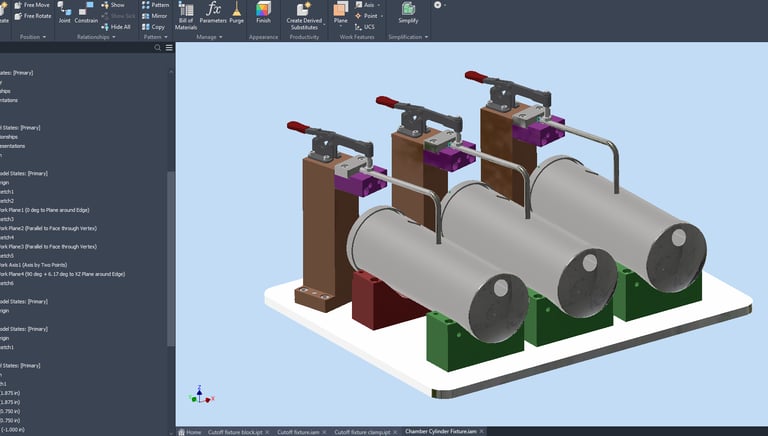Click the Purge tool icon
The height and width of the screenshot is (436, 768).
[x=236, y=12]
